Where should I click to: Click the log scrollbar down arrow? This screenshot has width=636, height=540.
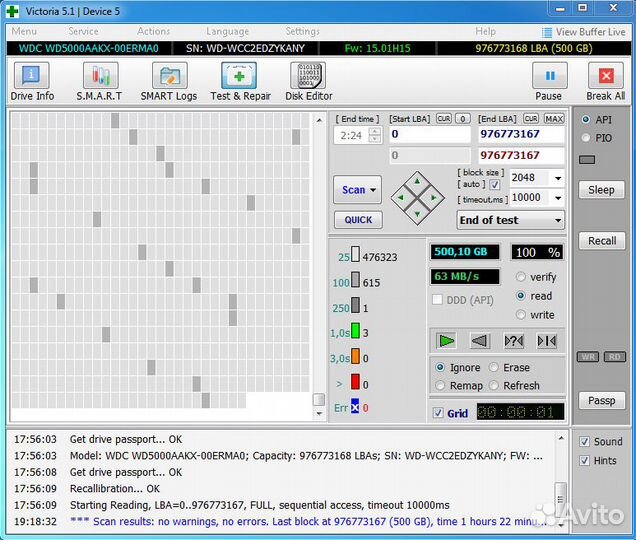[x=561, y=525]
